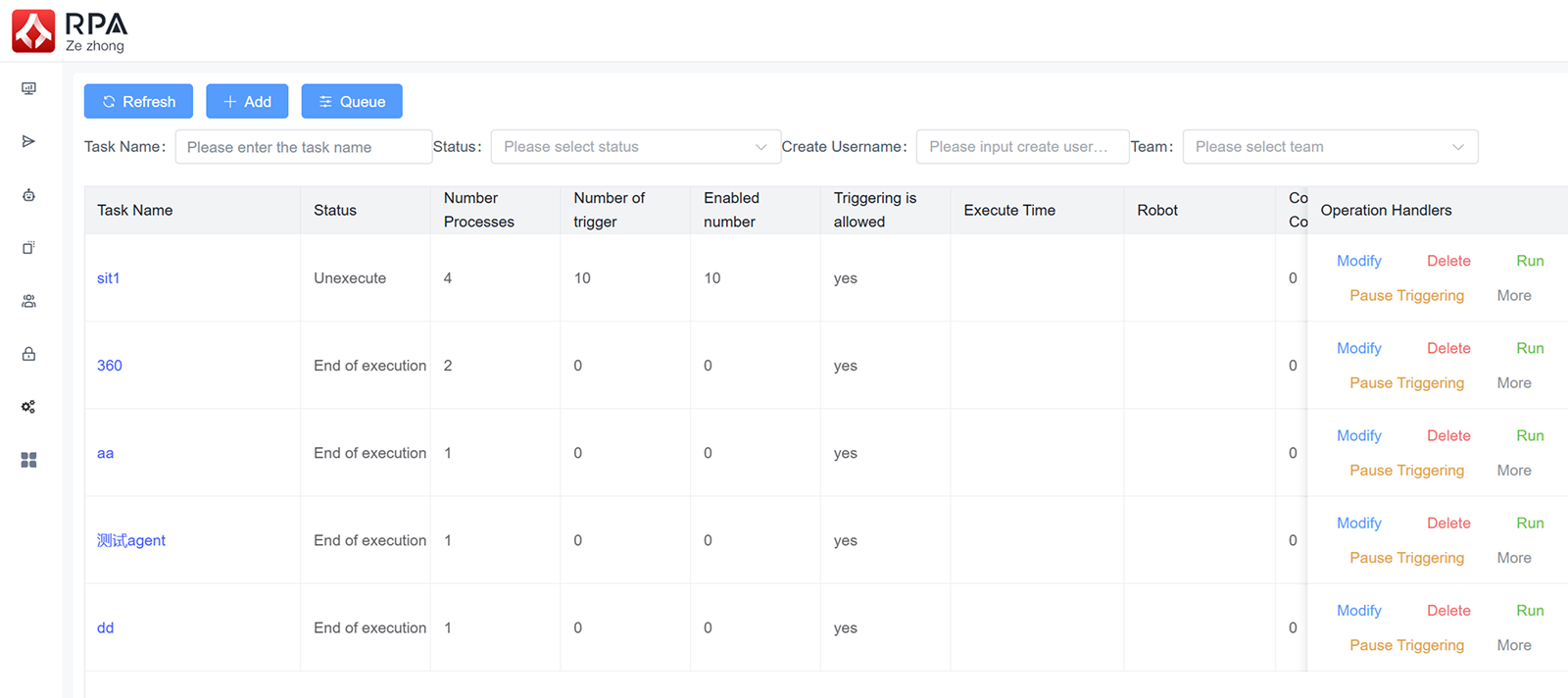This screenshot has width=1568, height=698.
Task: Click the Add button
Action: point(247,101)
